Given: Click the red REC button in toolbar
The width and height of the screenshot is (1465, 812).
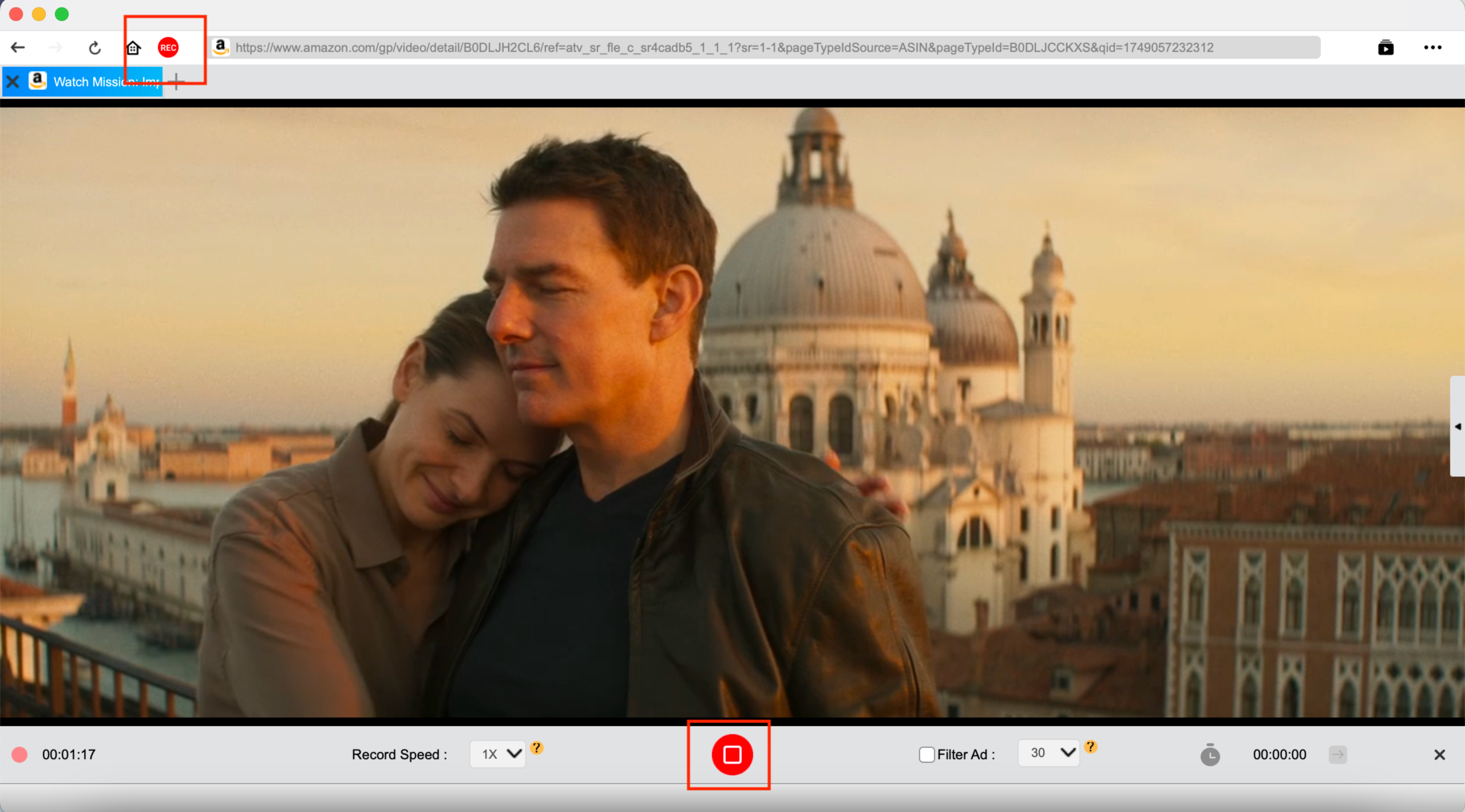Looking at the screenshot, I should point(168,47).
